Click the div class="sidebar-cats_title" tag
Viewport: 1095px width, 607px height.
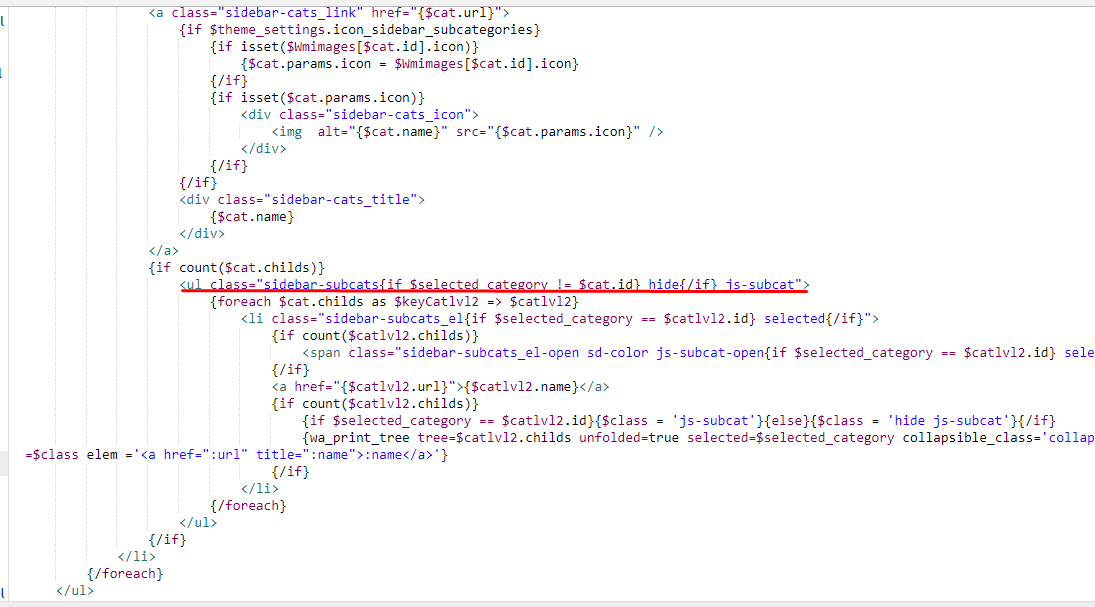tap(302, 199)
